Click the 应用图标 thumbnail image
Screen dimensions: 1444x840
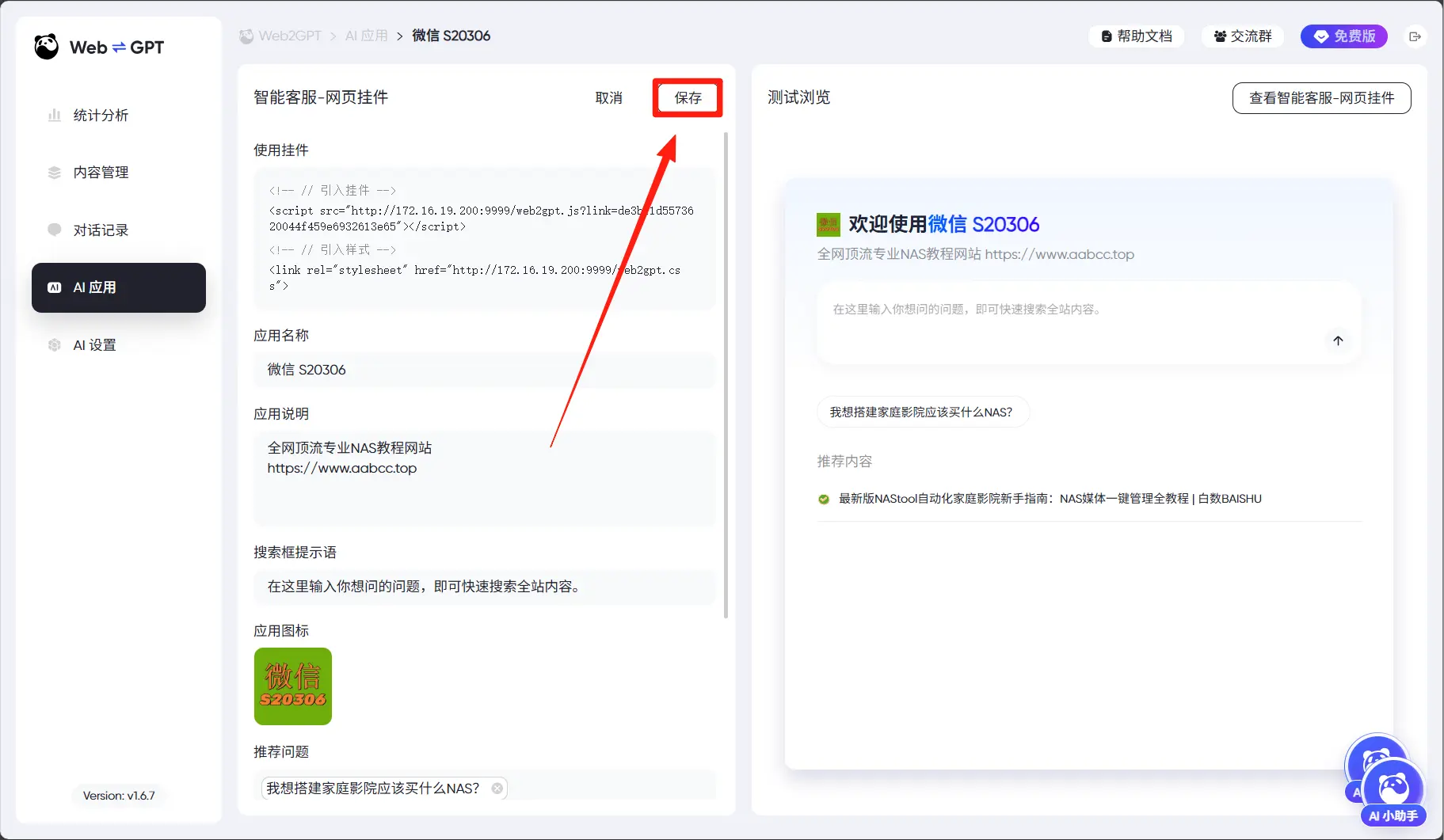click(x=293, y=686)
